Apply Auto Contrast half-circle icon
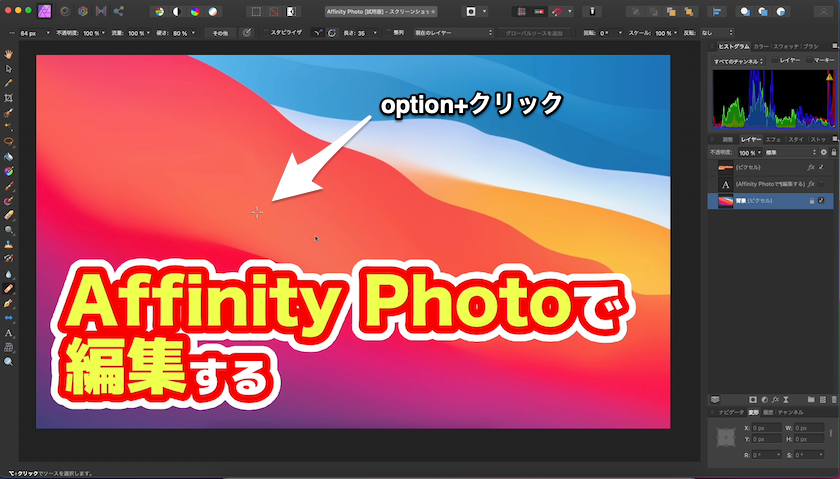 pyautogui.click(x=177, y=11)
